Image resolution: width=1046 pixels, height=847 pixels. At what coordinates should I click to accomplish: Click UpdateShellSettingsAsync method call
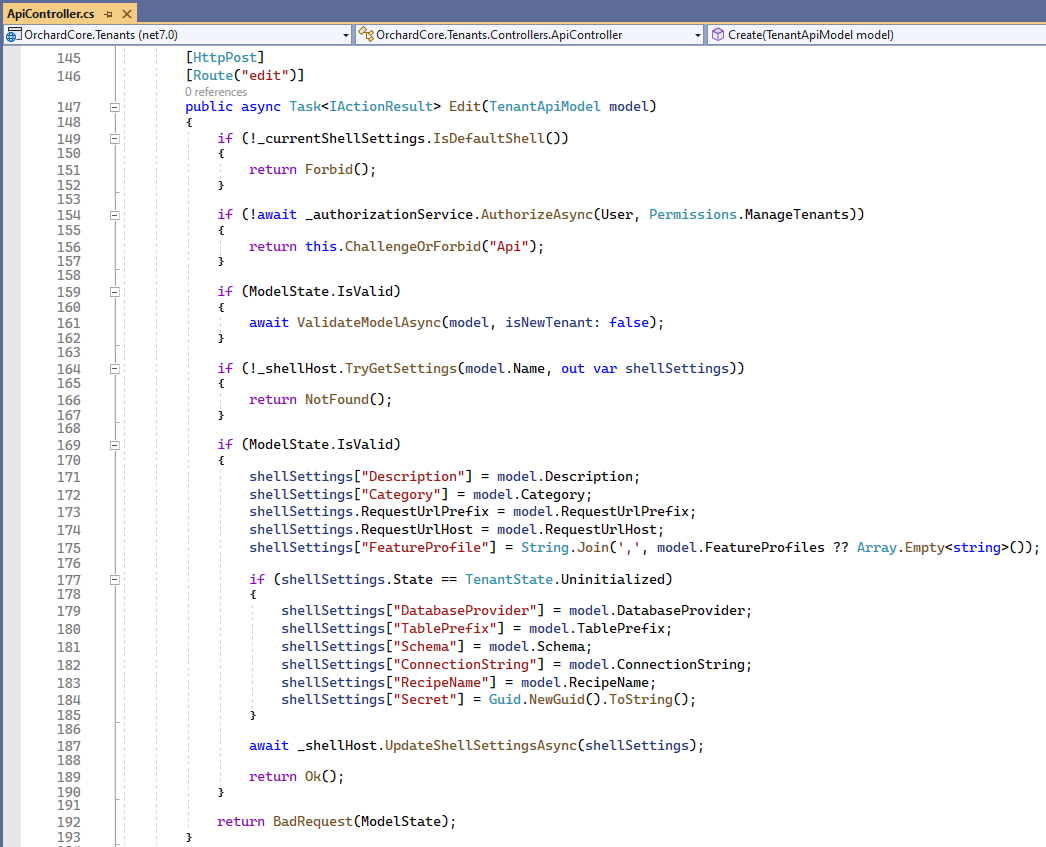point(480,746)
